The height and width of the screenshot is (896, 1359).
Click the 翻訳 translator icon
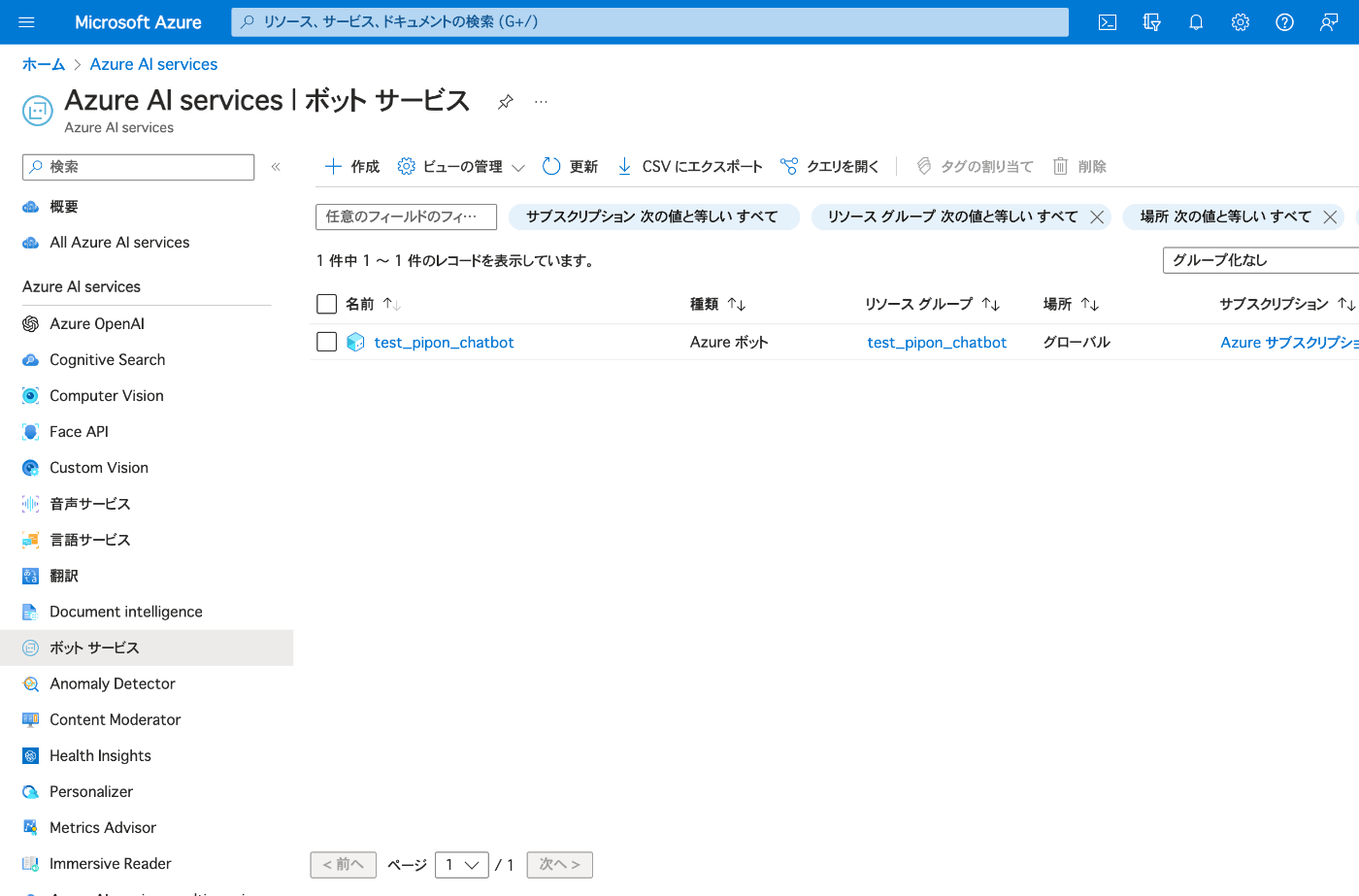point(31,576)
